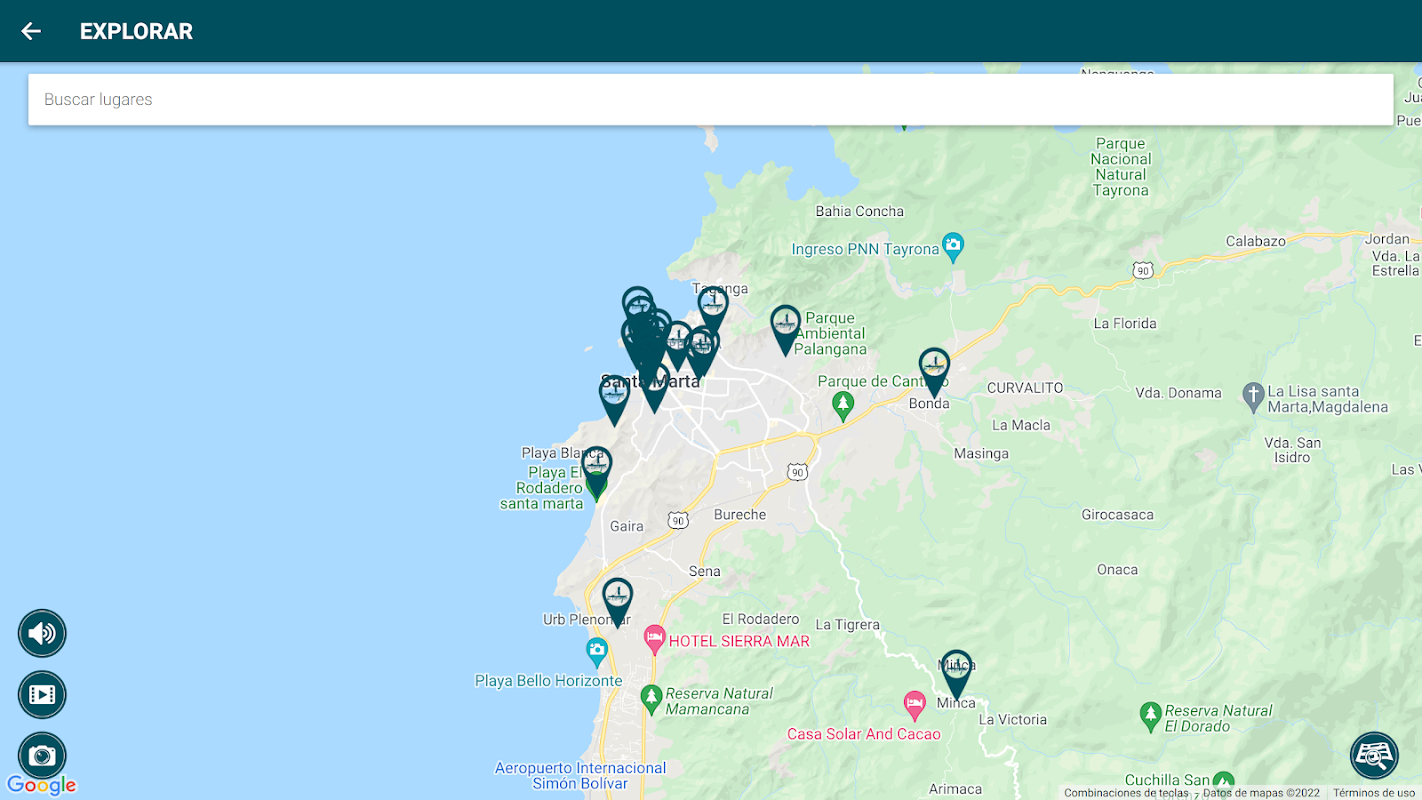Click the Buscar lugares search field

tap(711, 100)
